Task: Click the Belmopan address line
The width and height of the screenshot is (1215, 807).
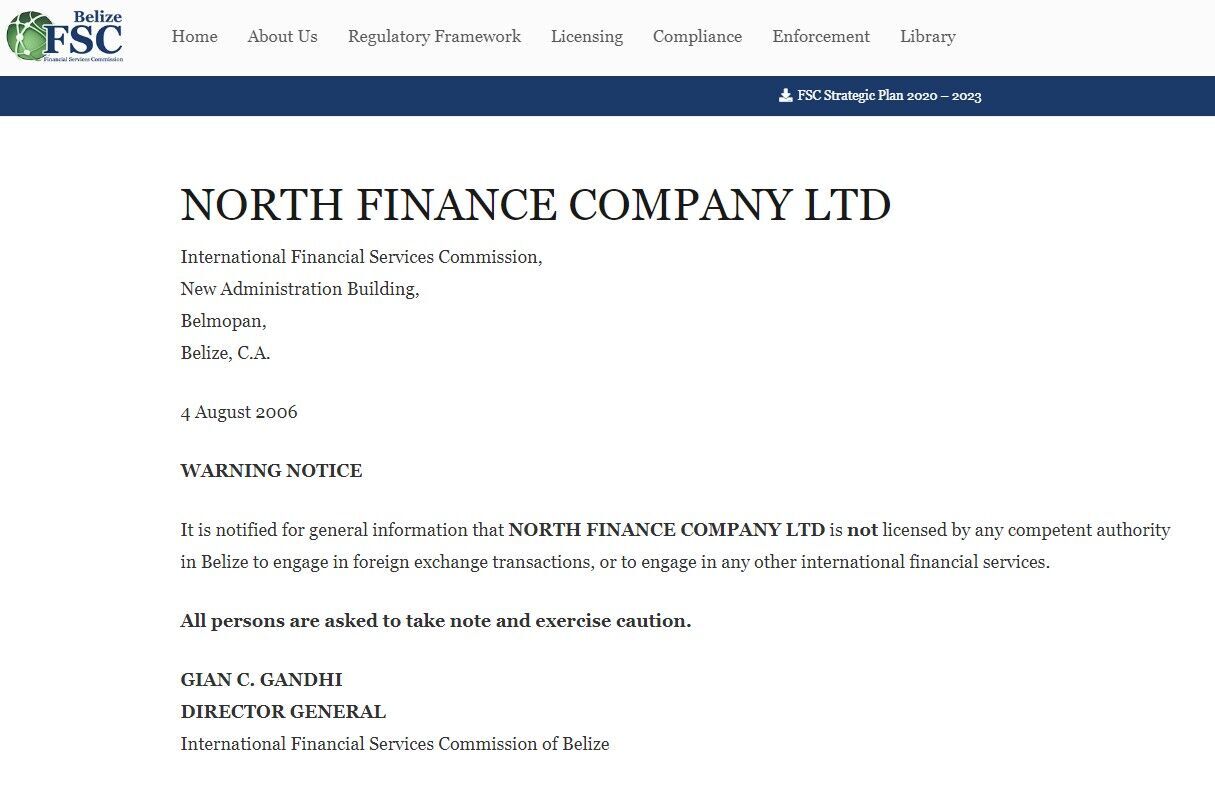Action: 224,322
